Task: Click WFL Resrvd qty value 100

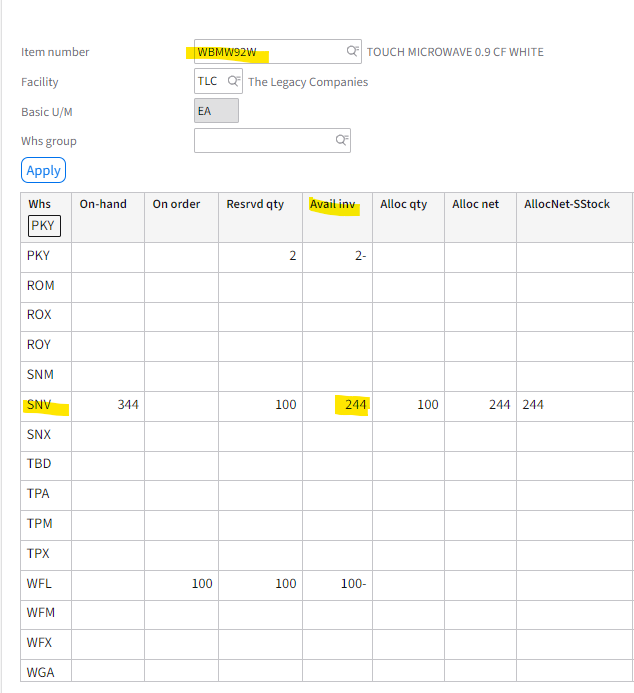Action: tap(285, 583)
